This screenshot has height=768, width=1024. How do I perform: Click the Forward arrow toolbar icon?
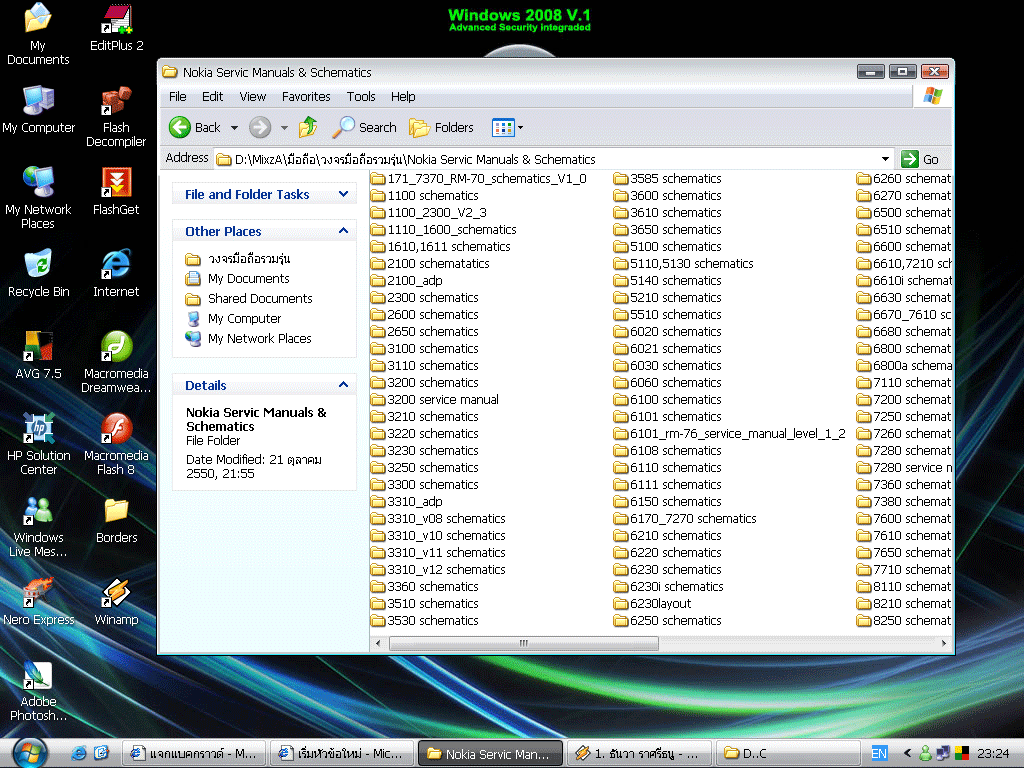[x=260, y=127]
